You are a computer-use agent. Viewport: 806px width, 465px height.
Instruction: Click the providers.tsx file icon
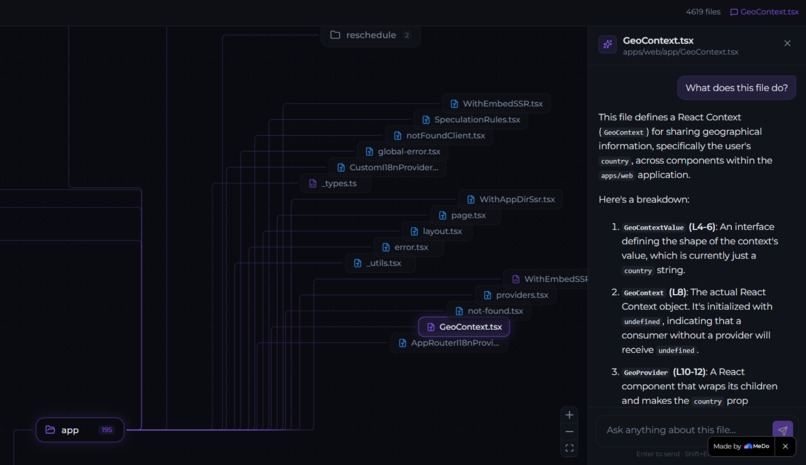[487, 295]
